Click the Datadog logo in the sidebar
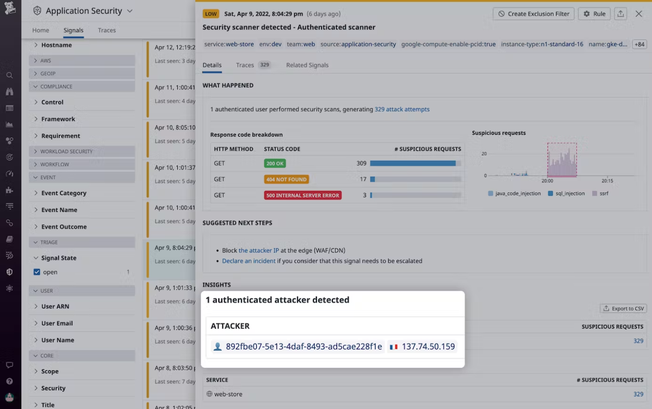 [10, 8]
